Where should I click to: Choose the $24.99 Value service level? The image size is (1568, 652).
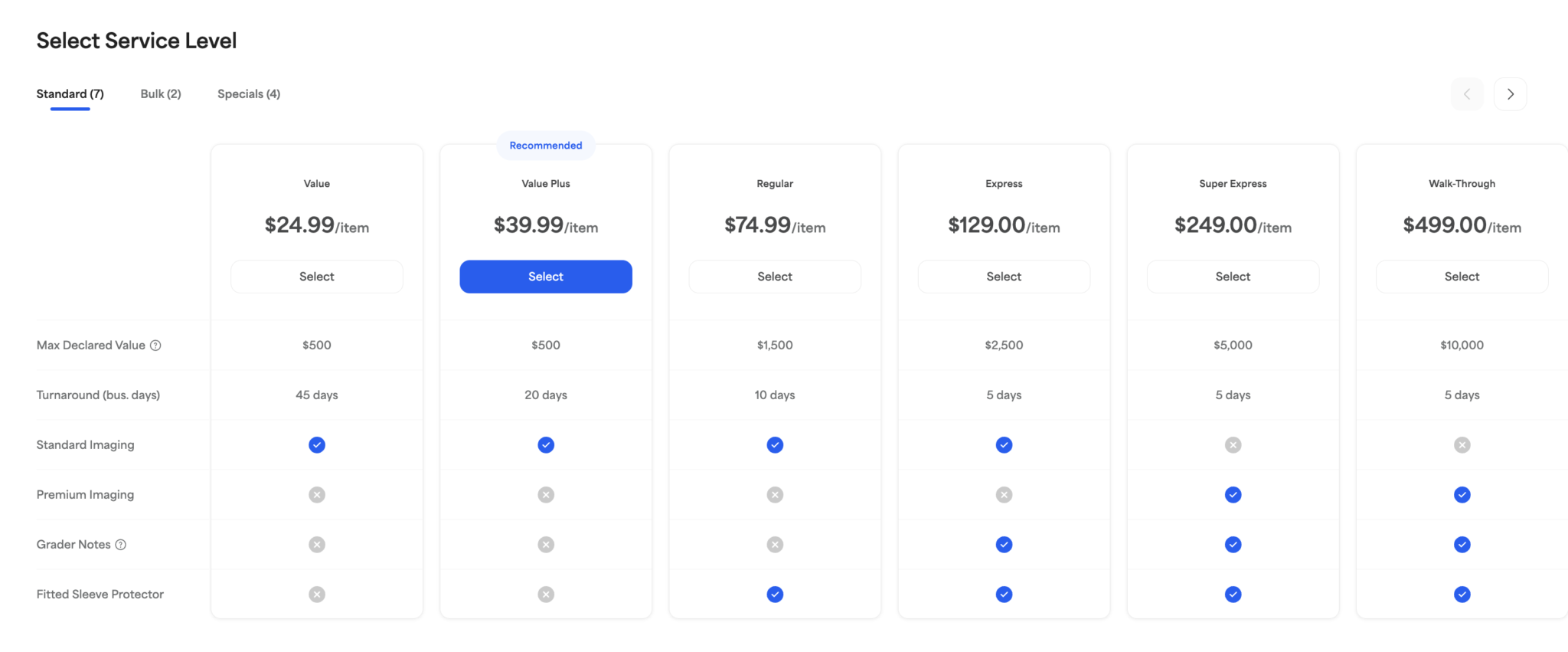click(x=317, y=277)
